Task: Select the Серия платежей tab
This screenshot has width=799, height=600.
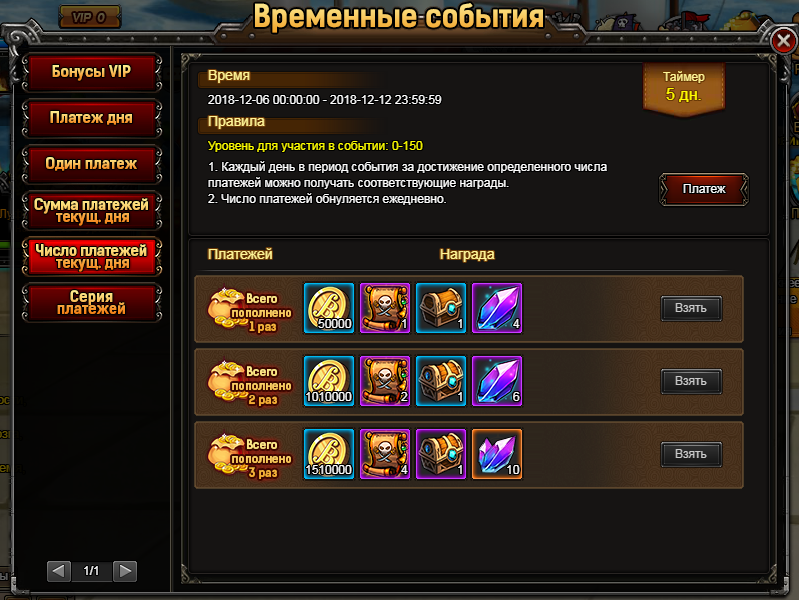Action: tap(92, 303)
